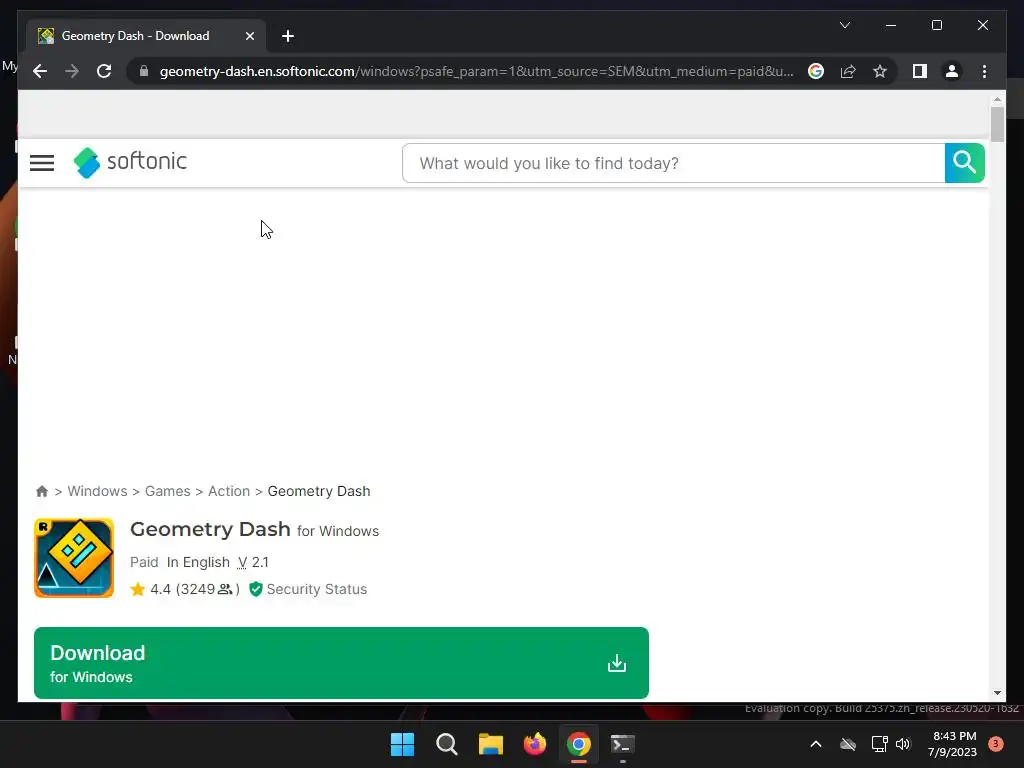The height and width of the screenshot is (768, 1024).
Task: Click the Google icon in address bar
Action: tap(816, 71)
